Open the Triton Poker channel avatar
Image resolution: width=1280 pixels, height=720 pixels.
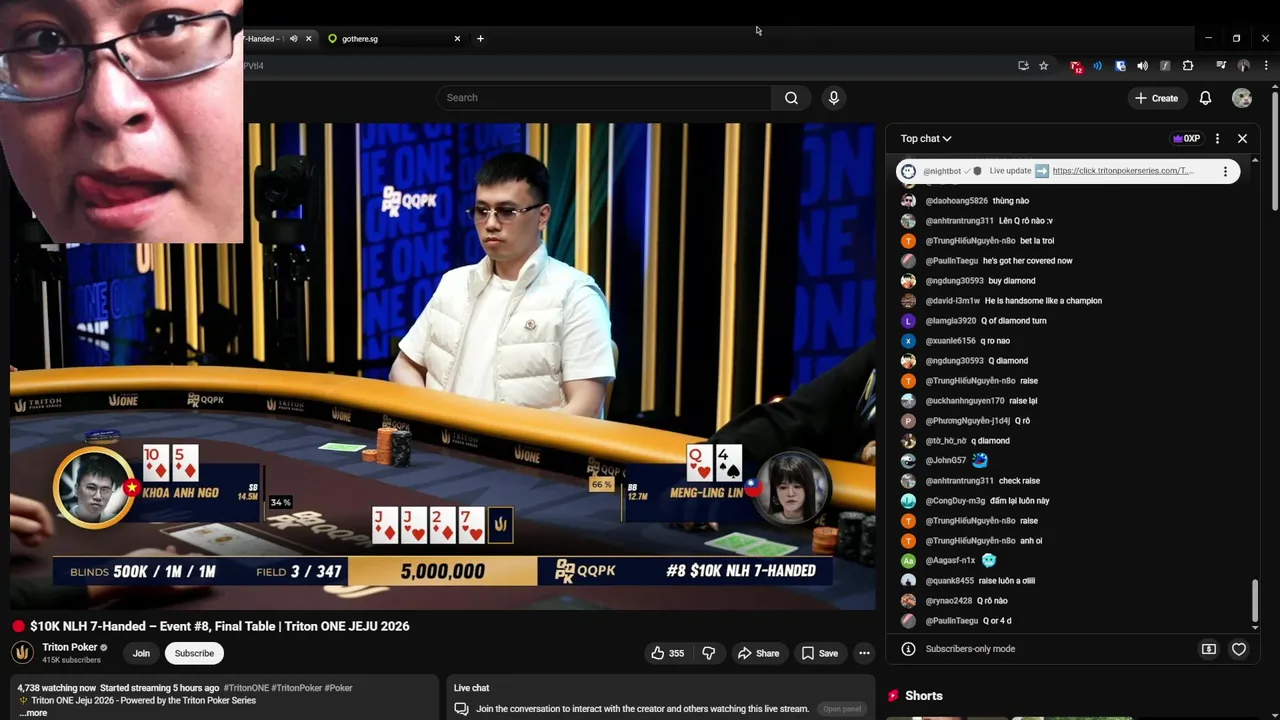click(22, 653)
